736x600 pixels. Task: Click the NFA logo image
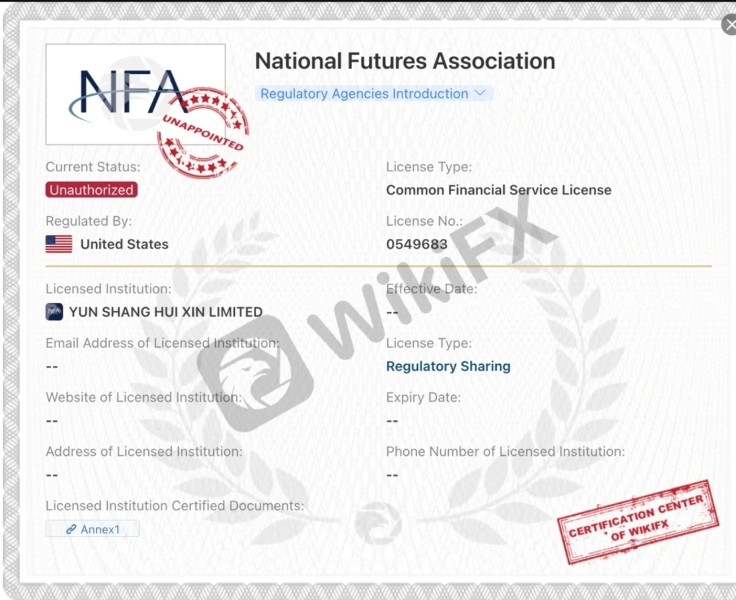tap(135, 94)
